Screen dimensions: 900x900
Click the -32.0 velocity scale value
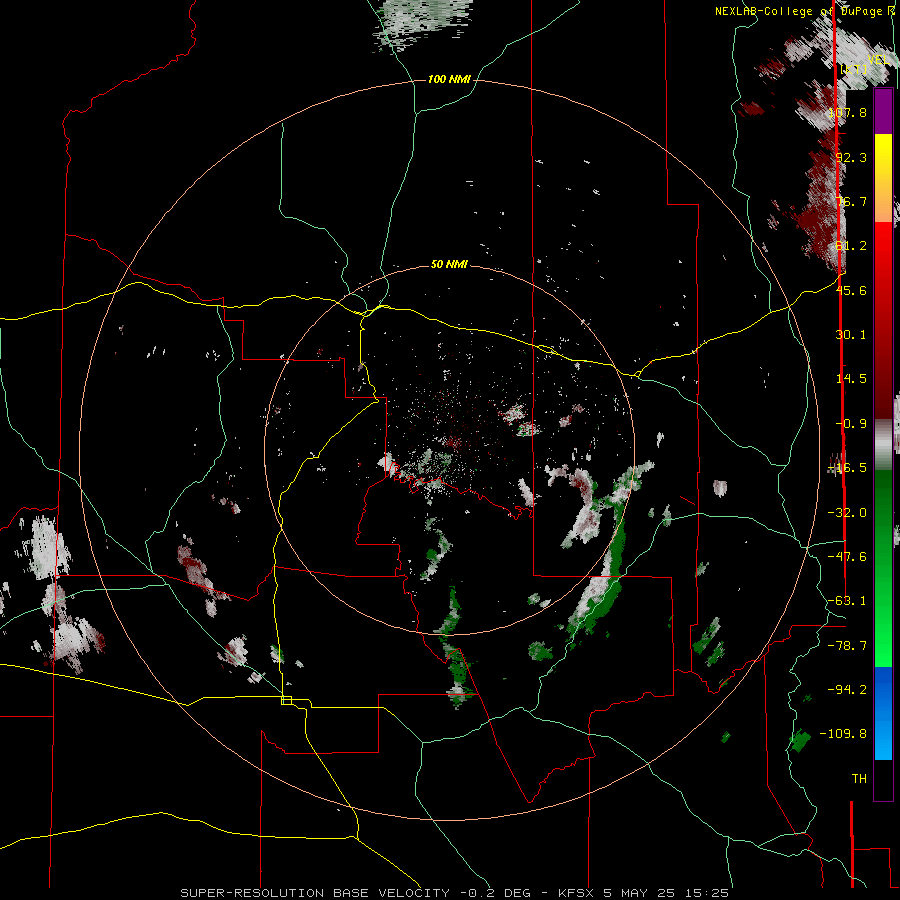click(x=847, y=513)
